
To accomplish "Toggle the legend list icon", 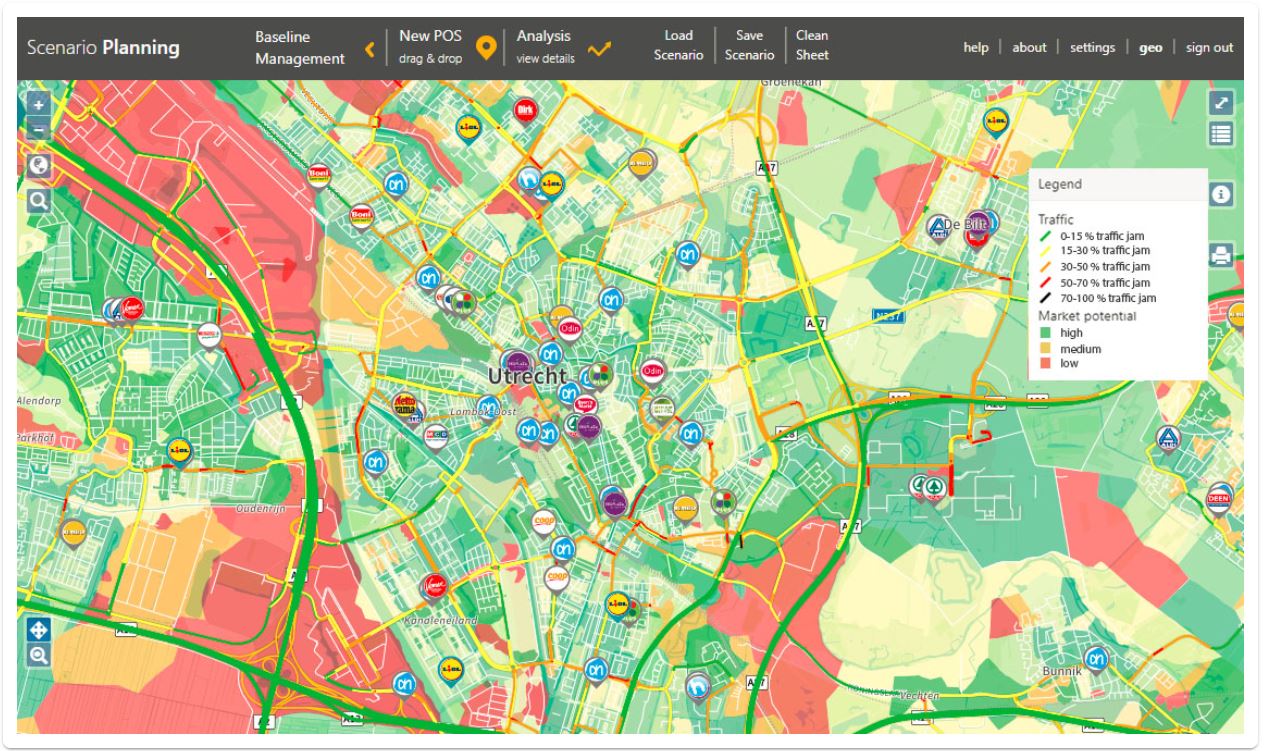I will [x=1221, y=134].
